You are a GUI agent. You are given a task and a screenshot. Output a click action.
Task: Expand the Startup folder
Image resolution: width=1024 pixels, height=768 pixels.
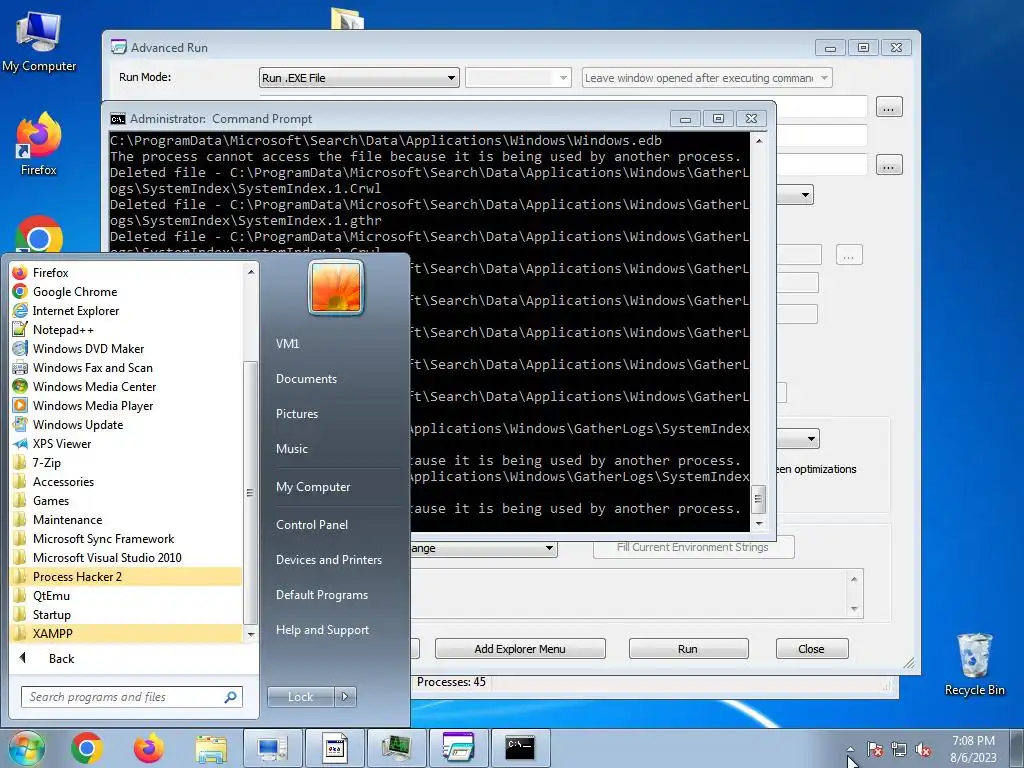(x=126, y=614)
